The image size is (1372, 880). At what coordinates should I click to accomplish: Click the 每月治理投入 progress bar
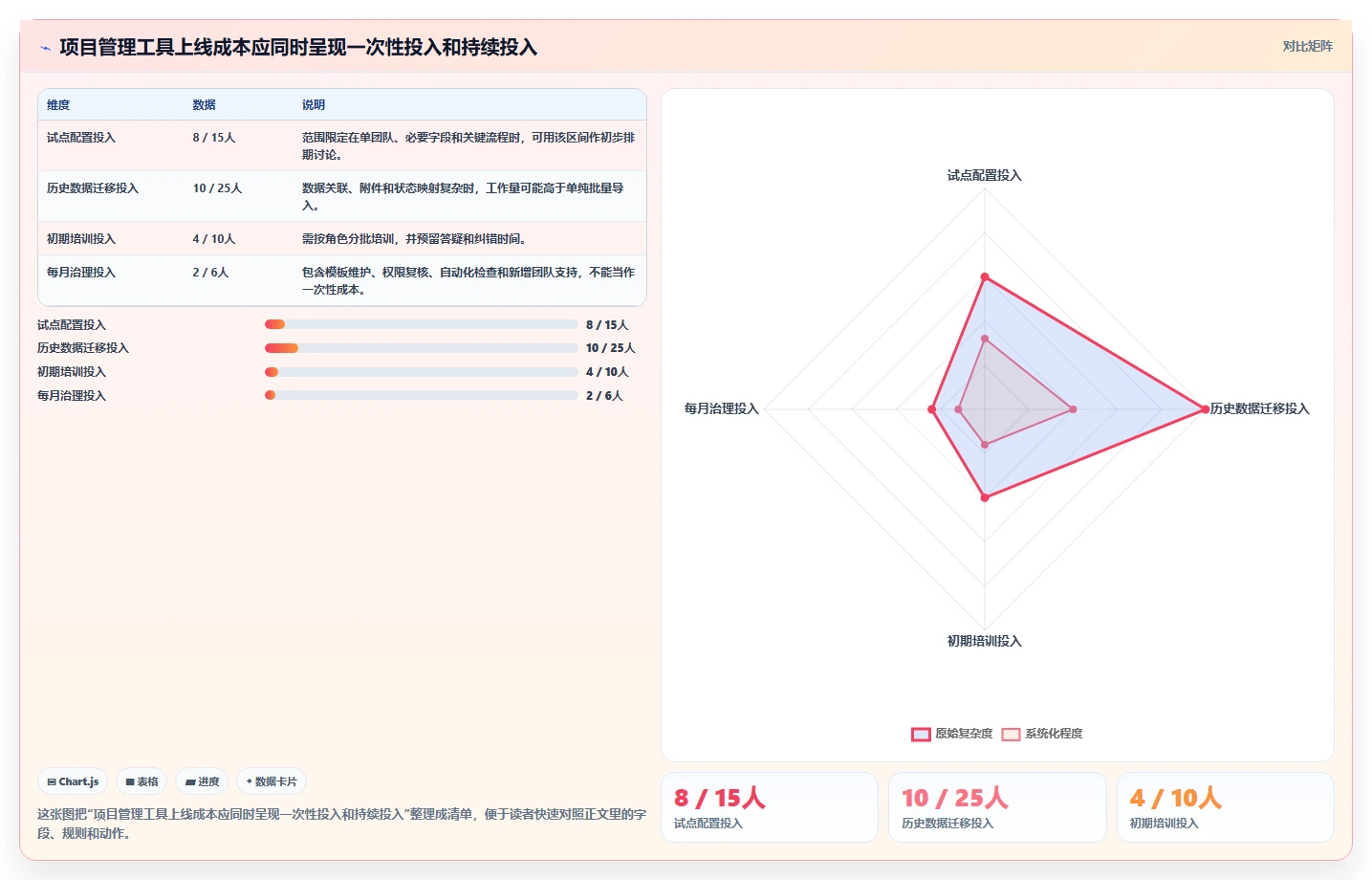coord(422,395)
